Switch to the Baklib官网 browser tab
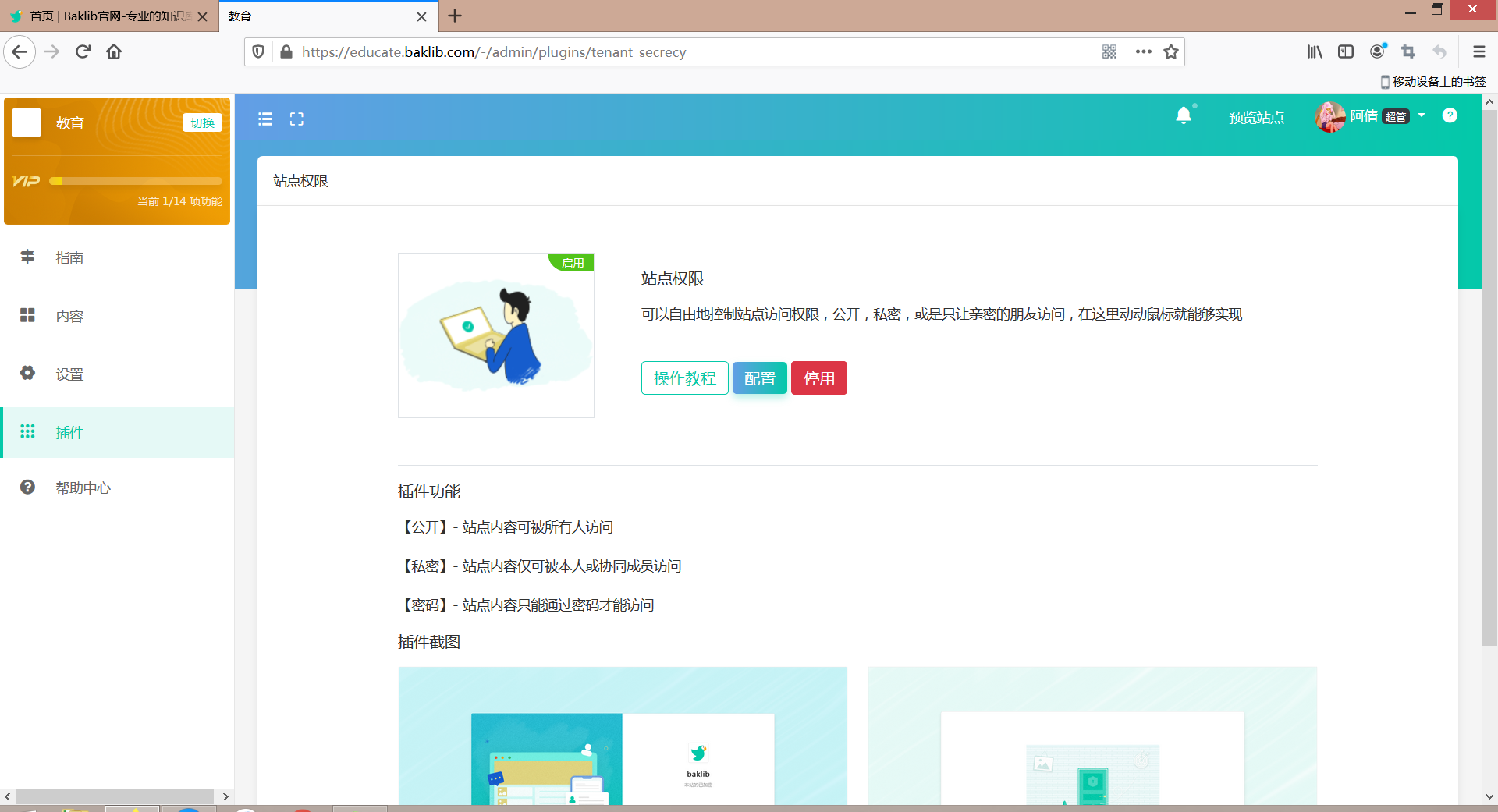Screen dimensions: 1498x812 tap(109, 16)
